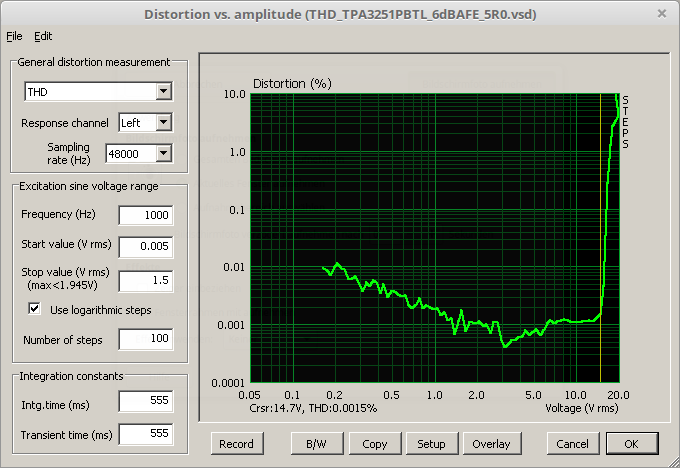Click the Intg.time (ms) field
The height and width of the screenshot is (468, 680).
pos(146,401)
